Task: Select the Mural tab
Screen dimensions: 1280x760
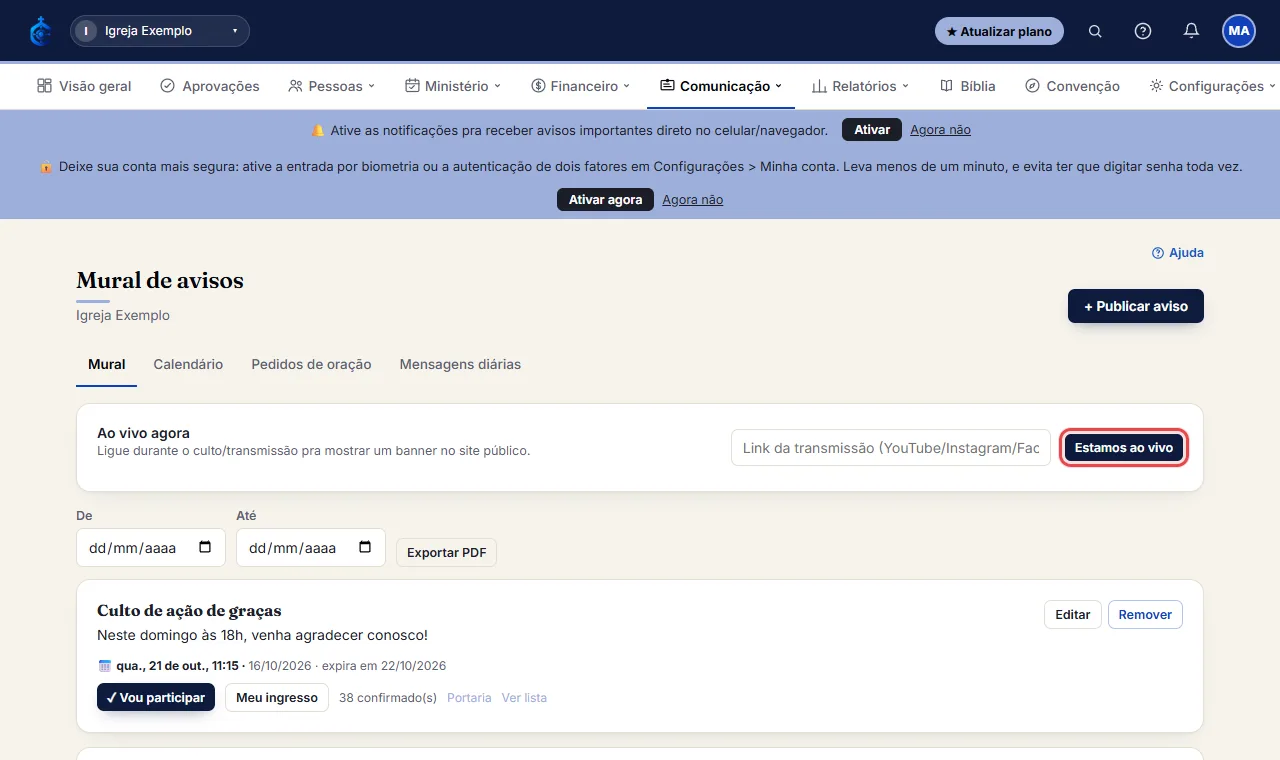Action: pos(107,364)
